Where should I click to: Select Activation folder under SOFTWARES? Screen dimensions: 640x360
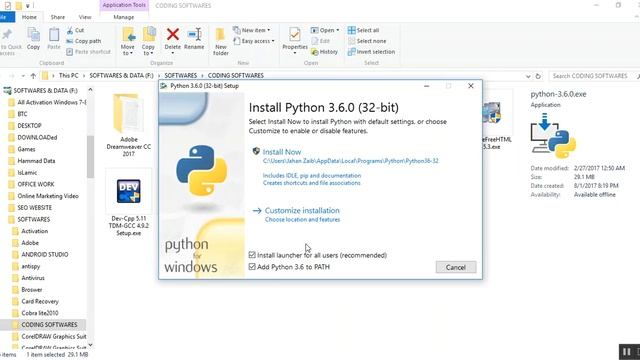coord(35,231)
